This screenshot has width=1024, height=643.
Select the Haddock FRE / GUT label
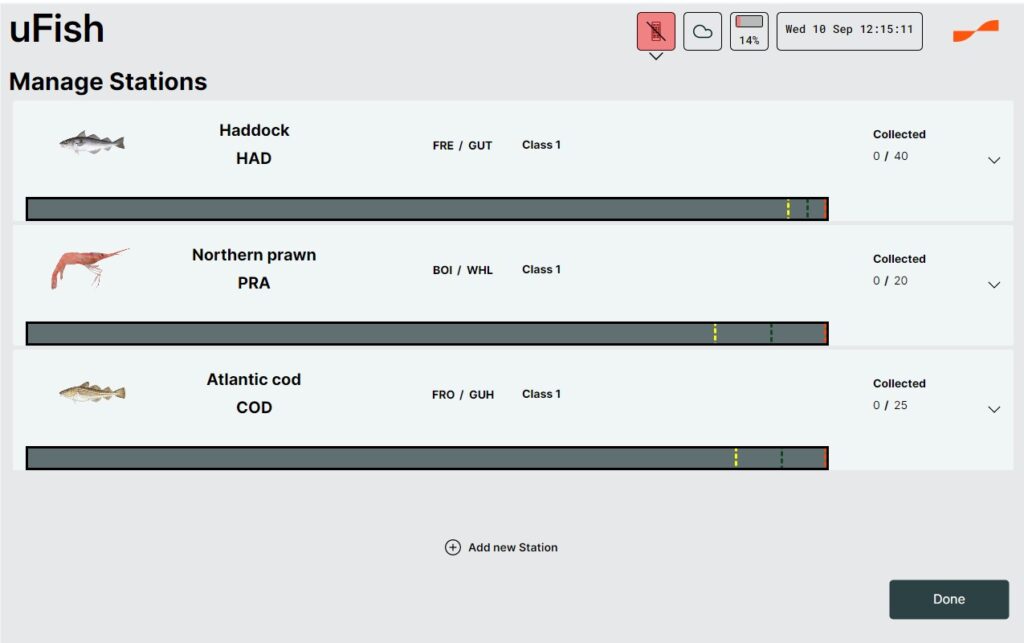point(462,145)
